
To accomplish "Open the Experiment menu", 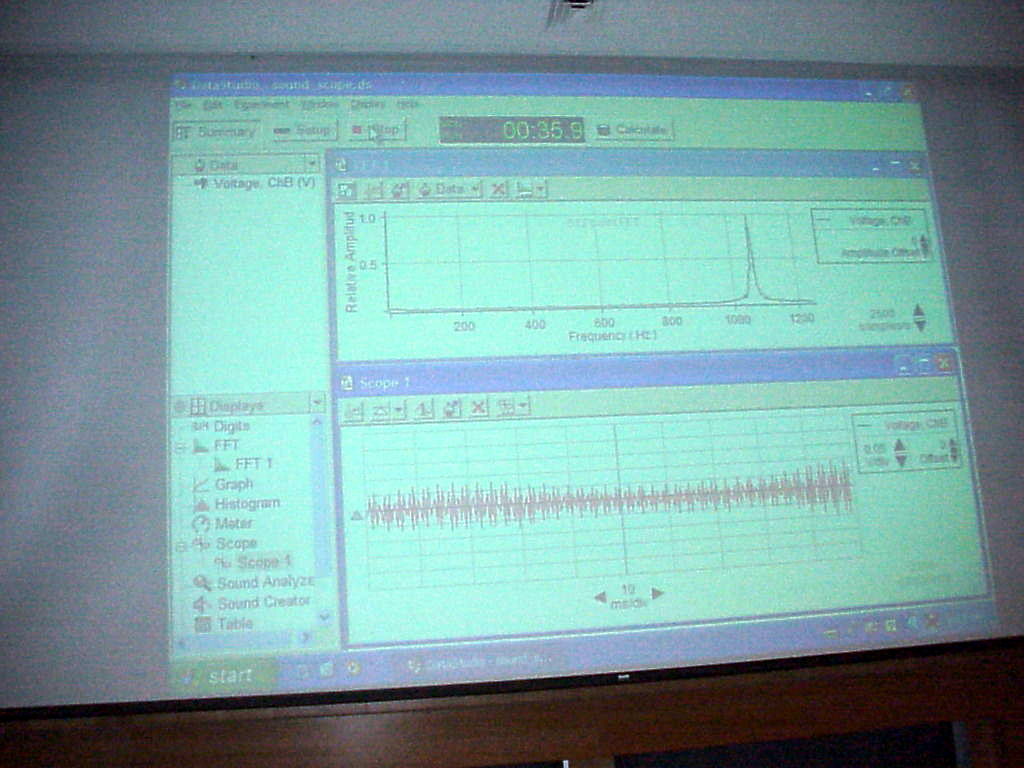I will pos(261,104).
